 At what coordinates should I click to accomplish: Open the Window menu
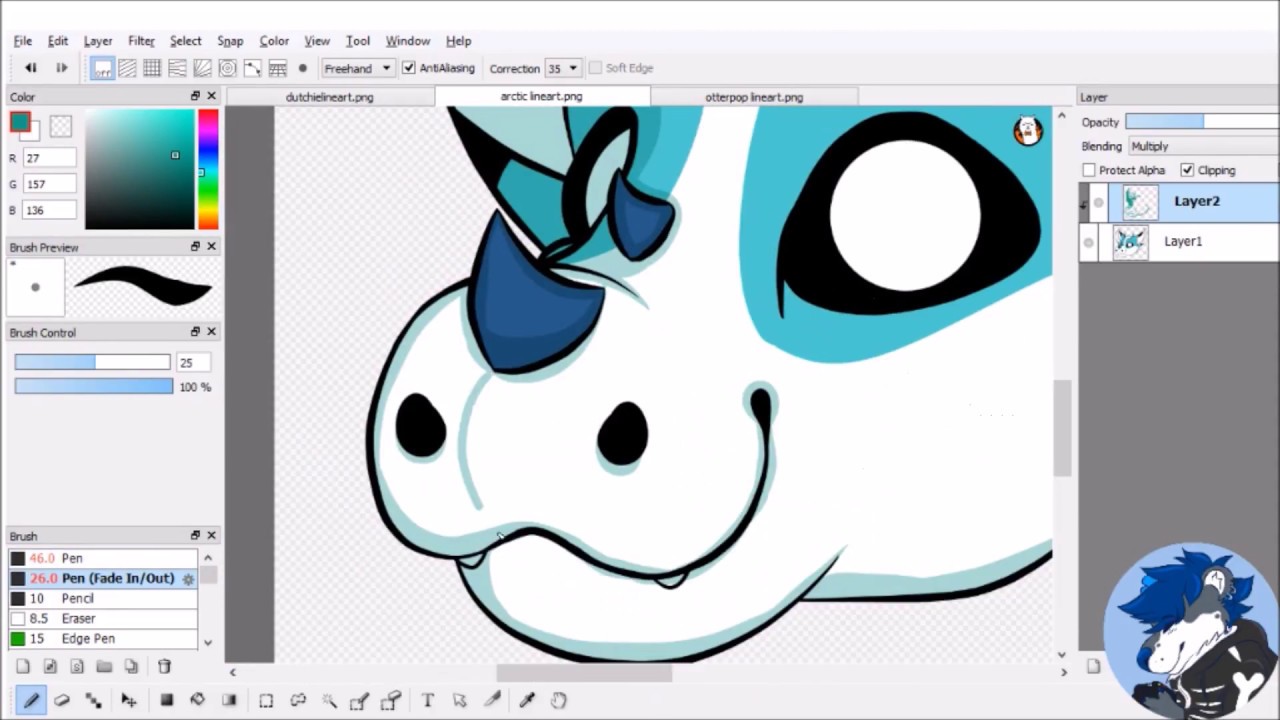pos(408,41)
